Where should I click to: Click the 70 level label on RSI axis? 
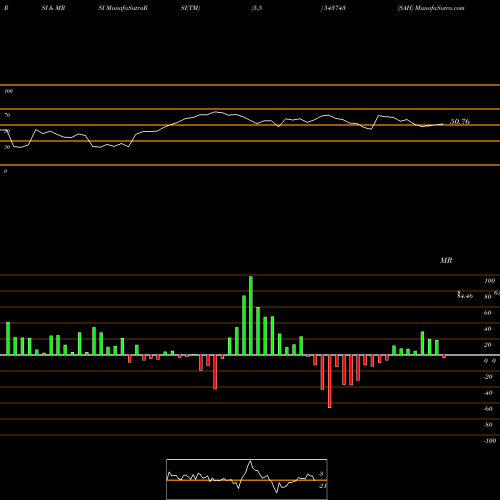(7, 115)
